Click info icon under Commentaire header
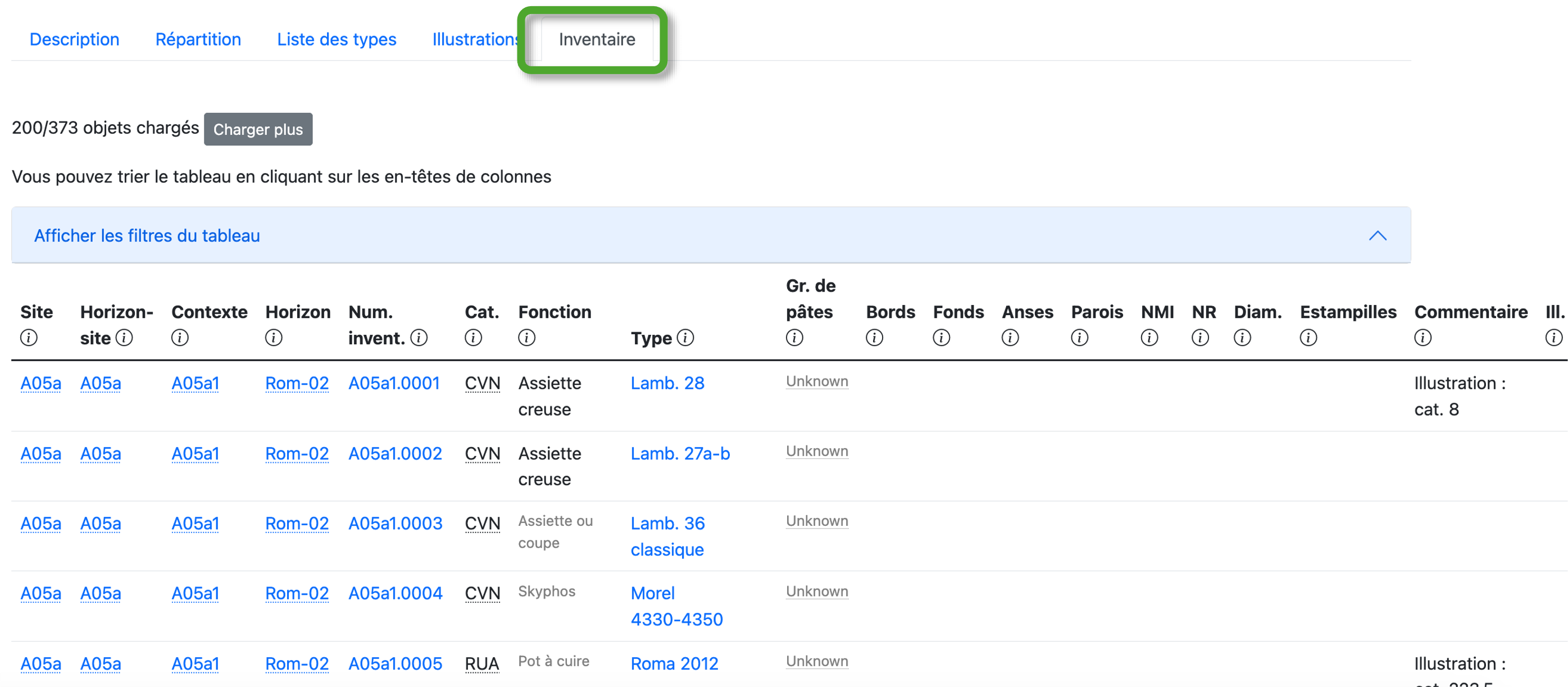This screenshot has height=687, width=1568. (1422, 338)
